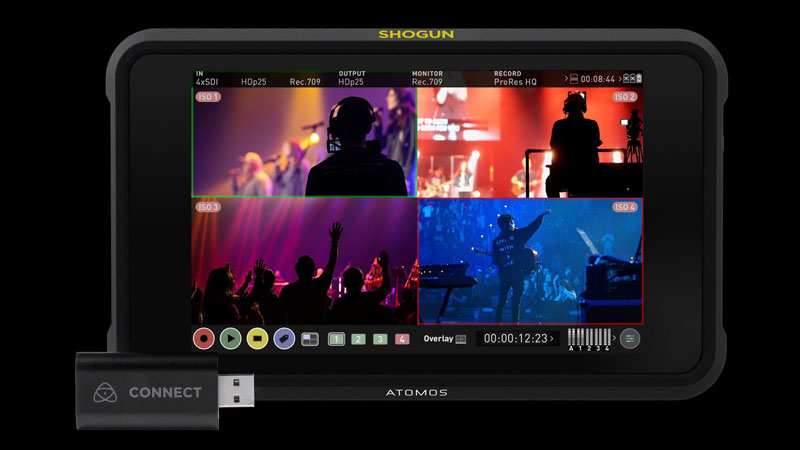Switch to camera input 3

[380, 339]
